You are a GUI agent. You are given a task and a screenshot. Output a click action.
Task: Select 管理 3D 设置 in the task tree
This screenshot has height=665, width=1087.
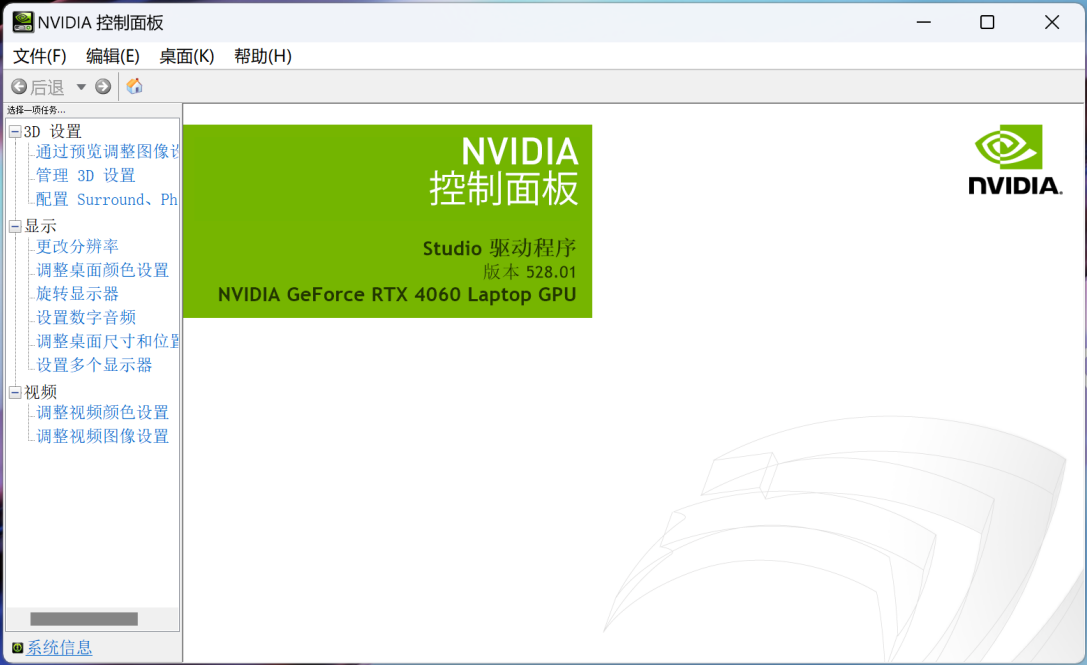(86, 176)
